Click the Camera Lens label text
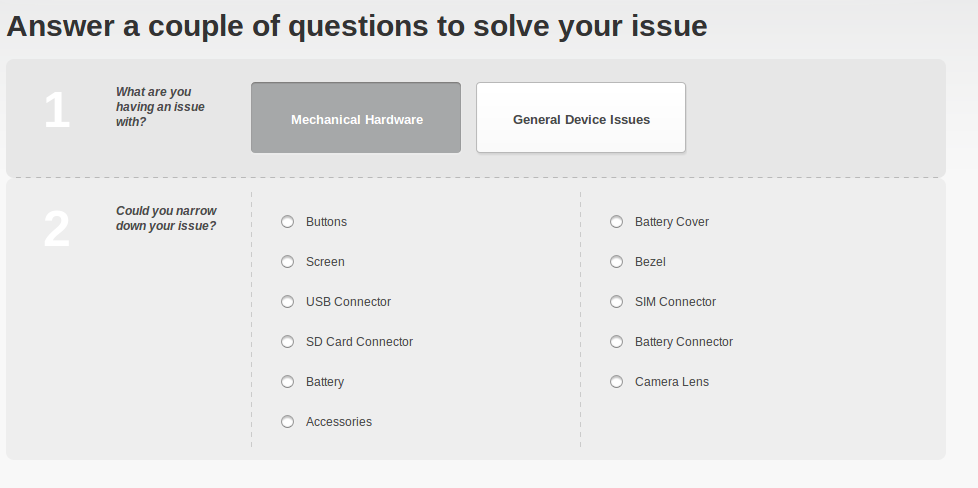The height and width of the screenshot is (488, 978). click(x=672, y=382)
